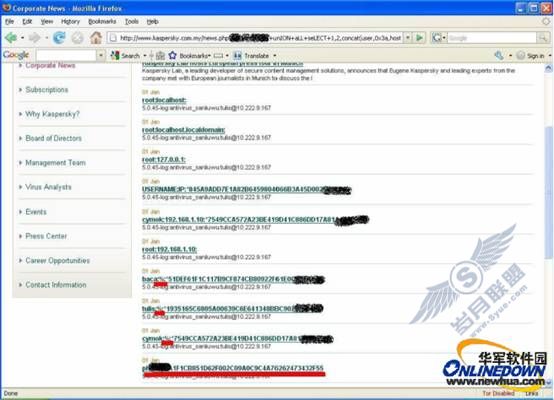
Task: Click the green Go arrow beside the URL
Action: (419, 37)
